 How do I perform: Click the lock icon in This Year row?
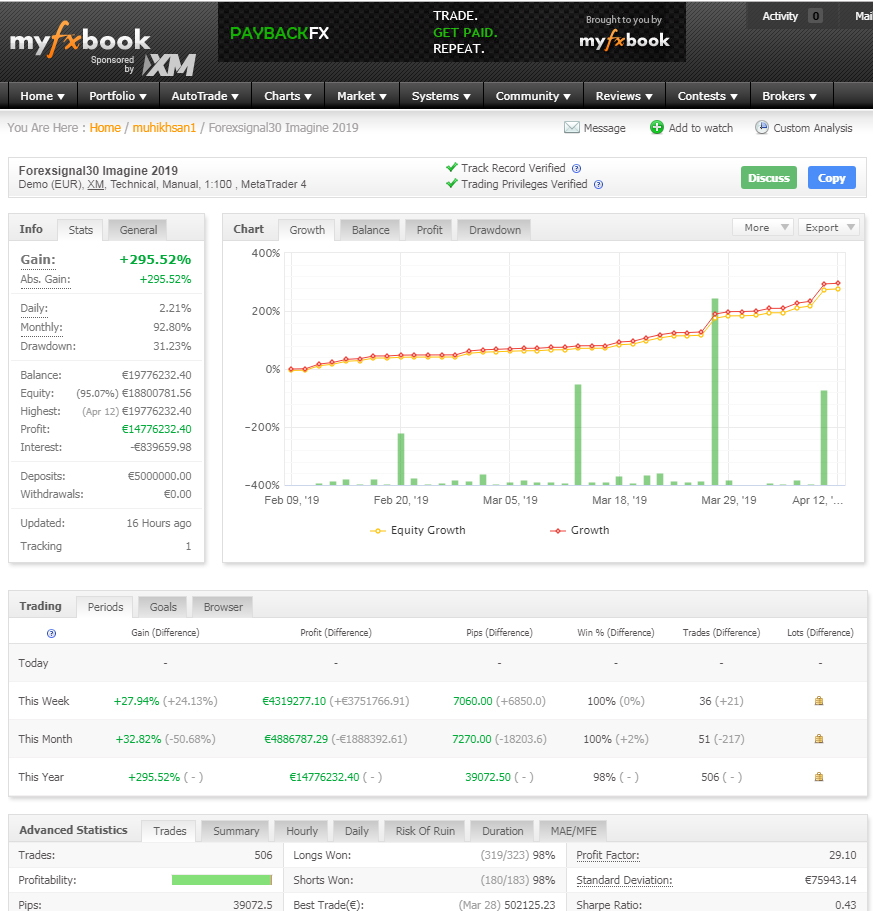(x=819, y=777)
